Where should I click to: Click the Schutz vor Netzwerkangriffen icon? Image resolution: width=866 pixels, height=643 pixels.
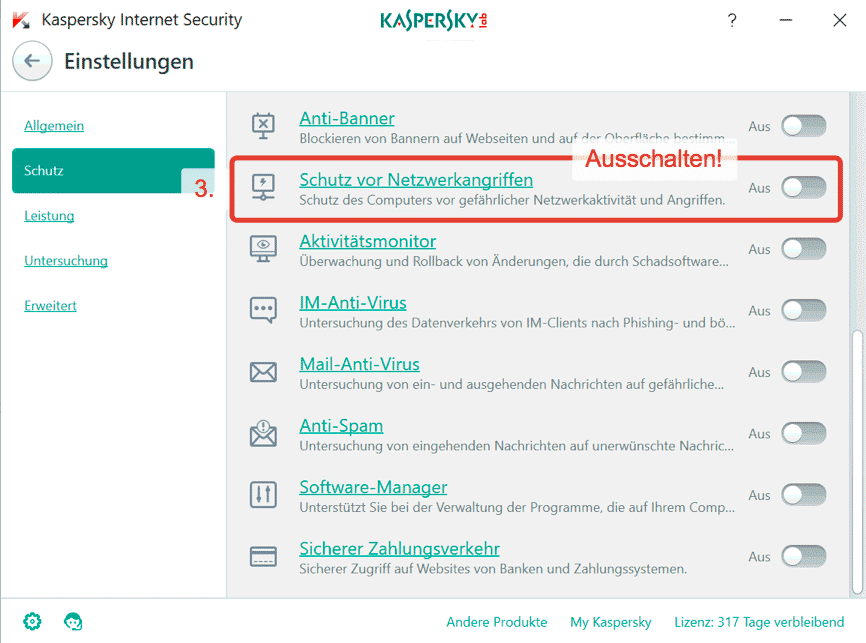point(263,187)
